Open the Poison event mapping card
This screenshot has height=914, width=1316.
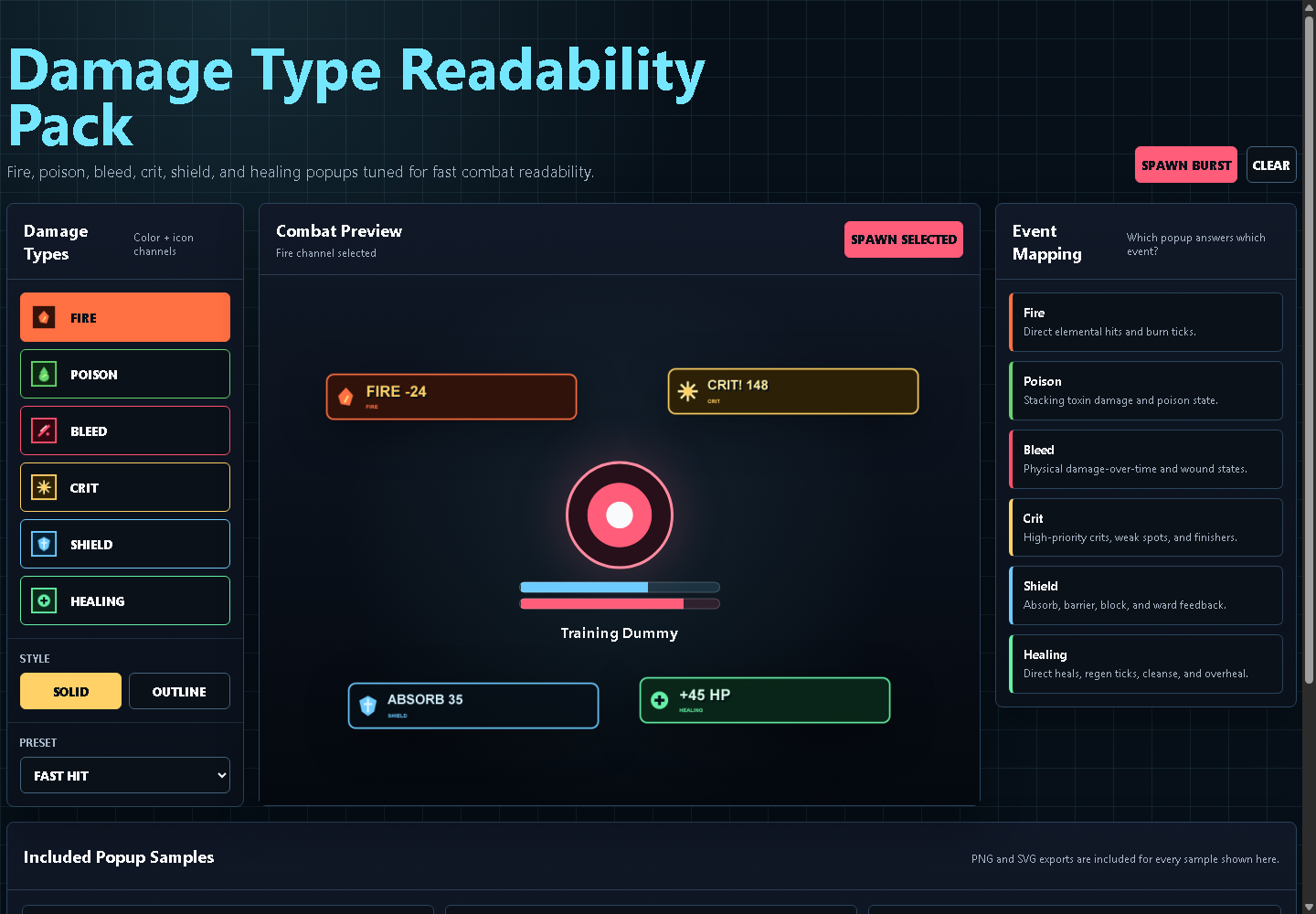click(x=1146, y=390)
